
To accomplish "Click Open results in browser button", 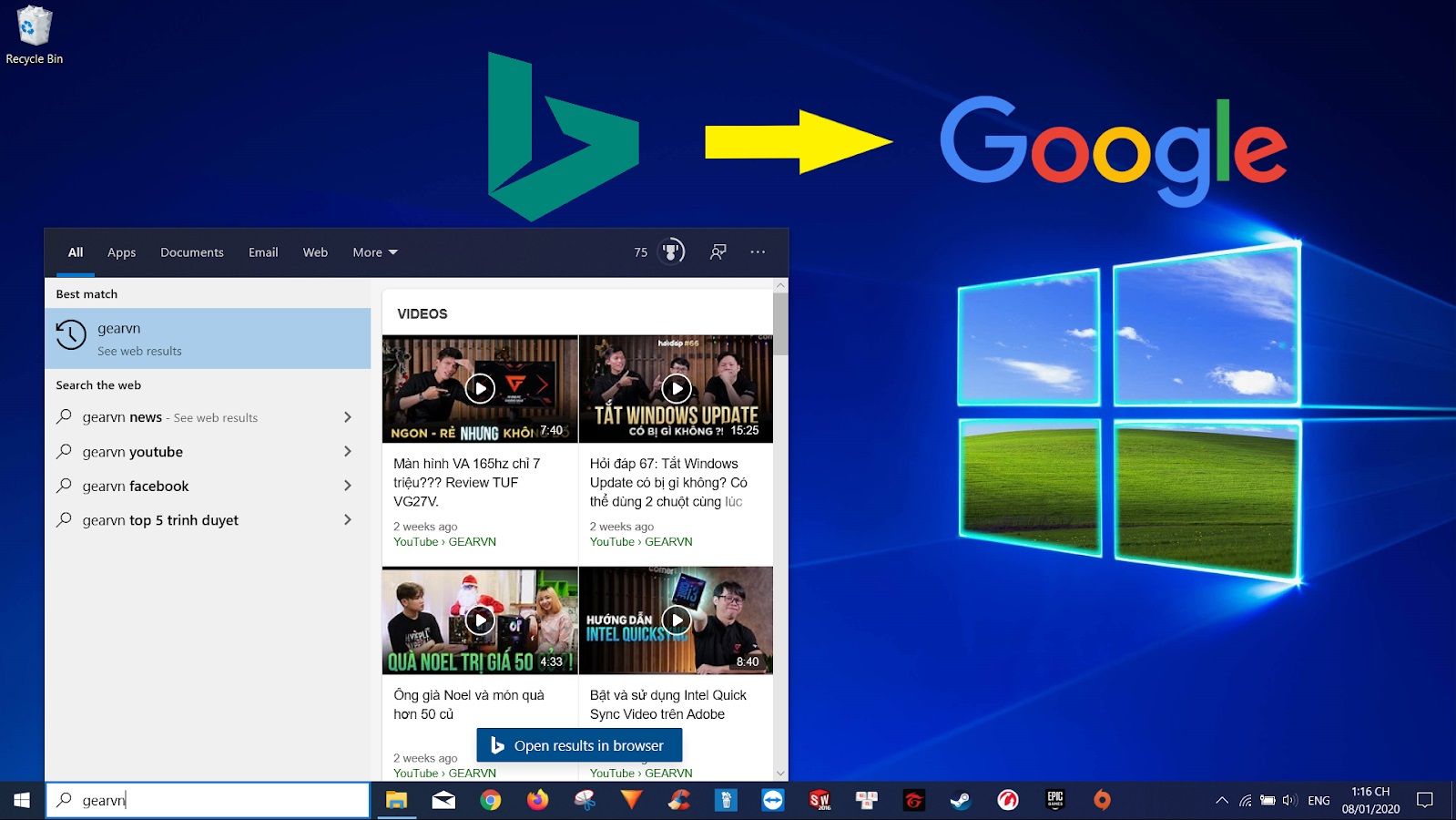I will 579,745.
